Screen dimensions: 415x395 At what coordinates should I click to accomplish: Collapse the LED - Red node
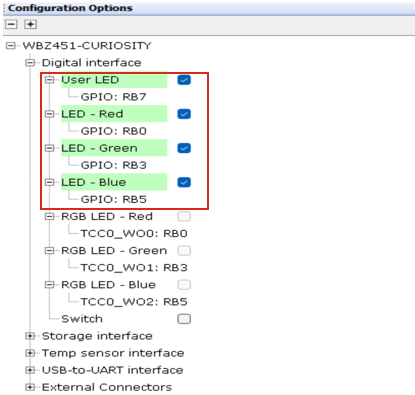pyautogui.click(x=49, y=114)
